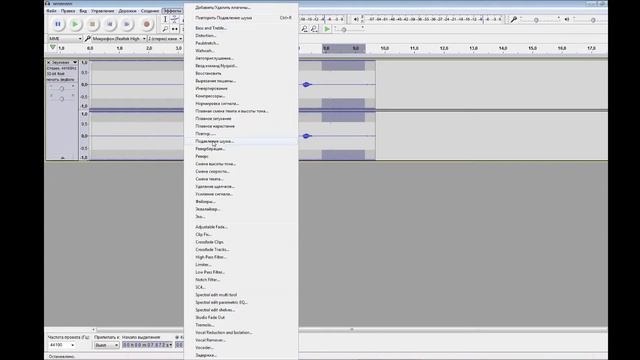640x360 pixels.
Task: Click the microphone icon beside the input device
Action: point(87,38)
